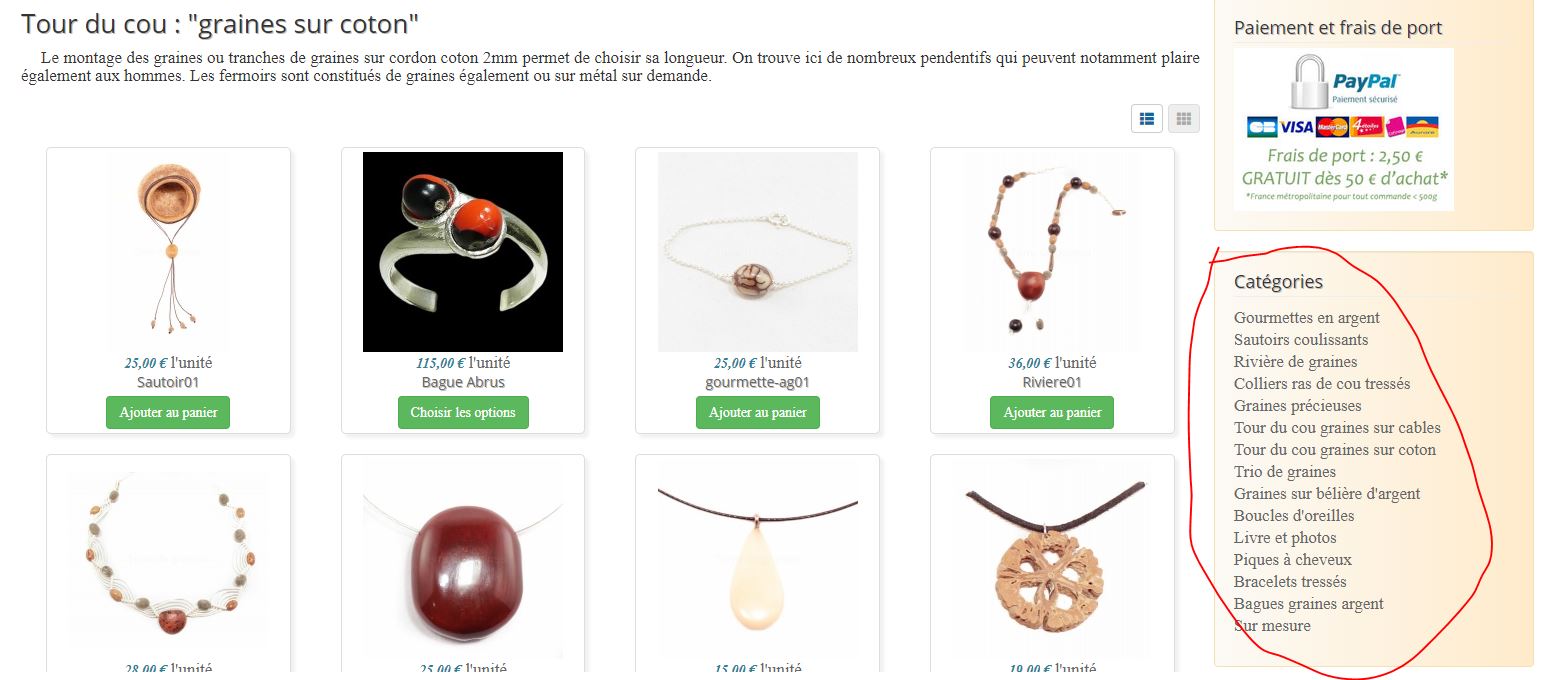Image resolution: width=1554 pixels, height=680 pixels.
Task: Add Riviere01 to the cart
Action: pyautogui.click(x=1052, y=412)
